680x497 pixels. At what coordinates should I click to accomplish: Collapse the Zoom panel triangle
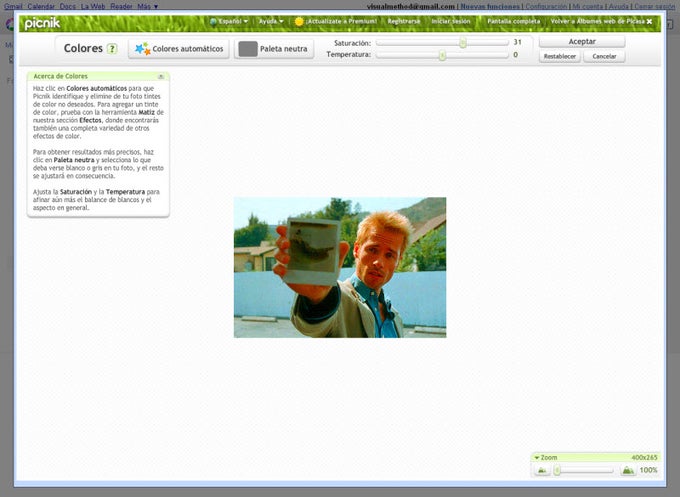click(x=536, y=458)
